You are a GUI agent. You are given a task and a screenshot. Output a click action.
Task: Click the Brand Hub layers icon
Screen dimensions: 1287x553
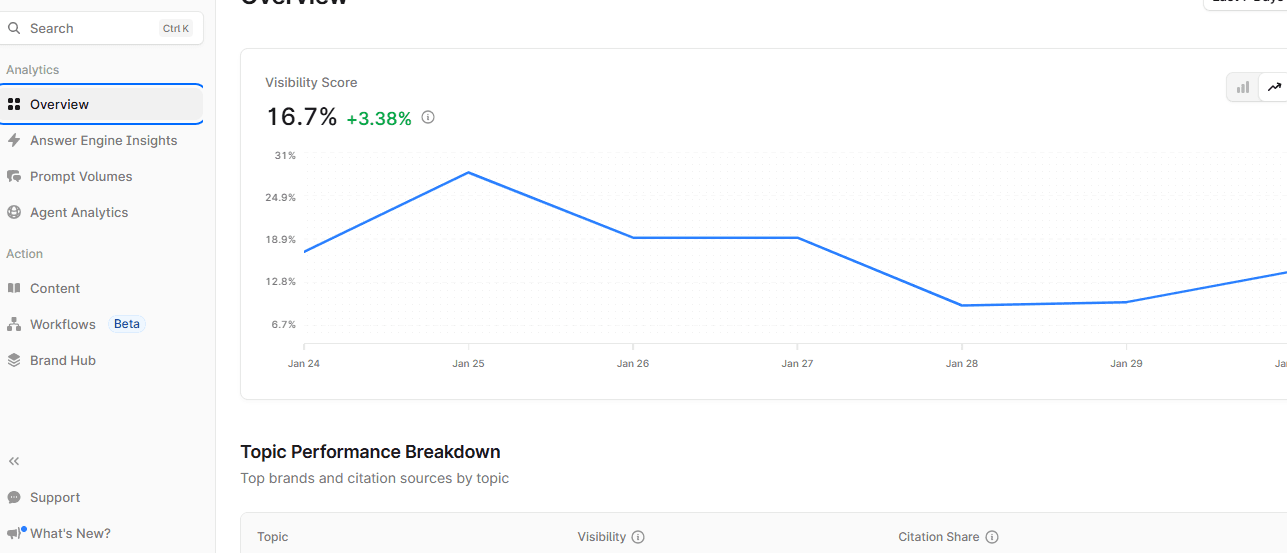pyautogui.click(x=14, y=360)
